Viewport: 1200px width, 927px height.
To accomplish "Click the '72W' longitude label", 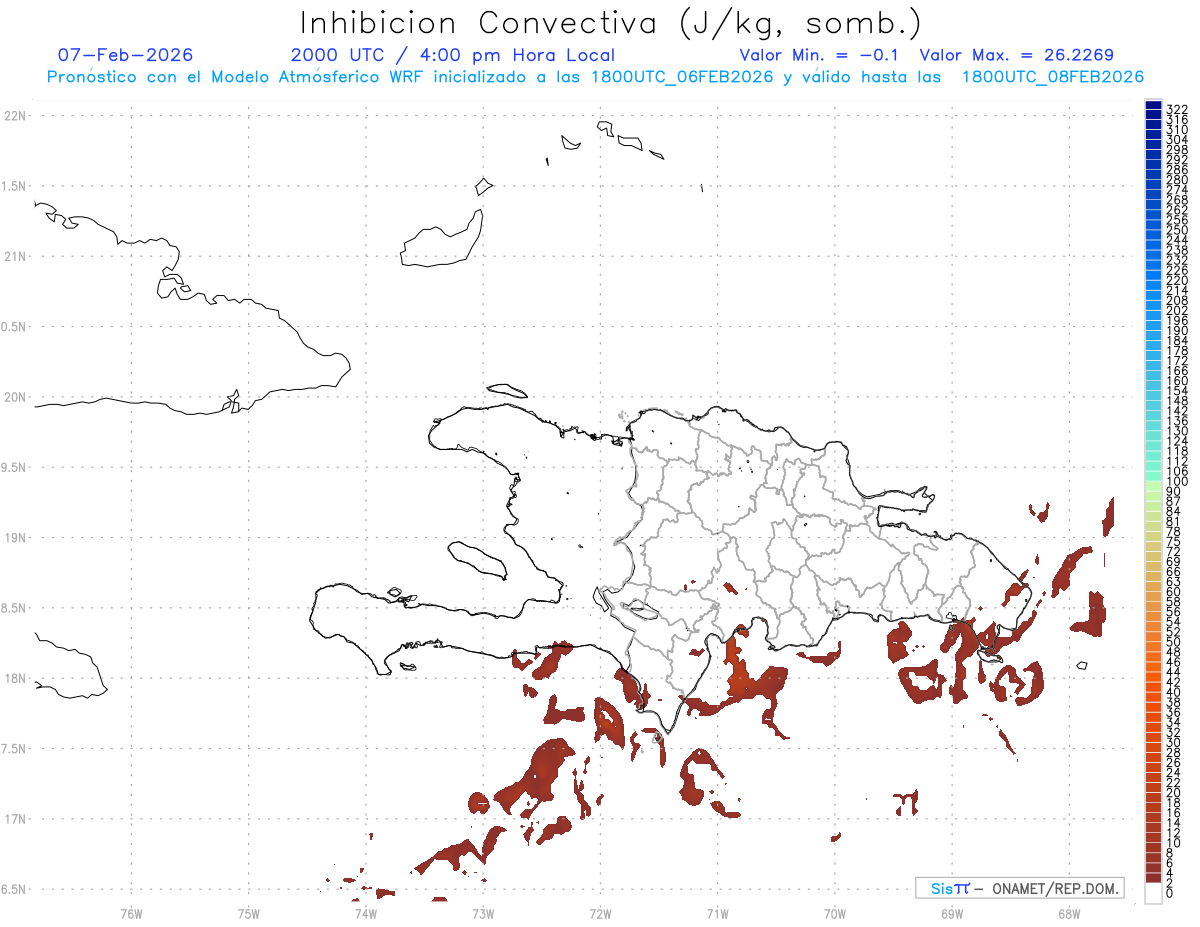I will [600, 913].
